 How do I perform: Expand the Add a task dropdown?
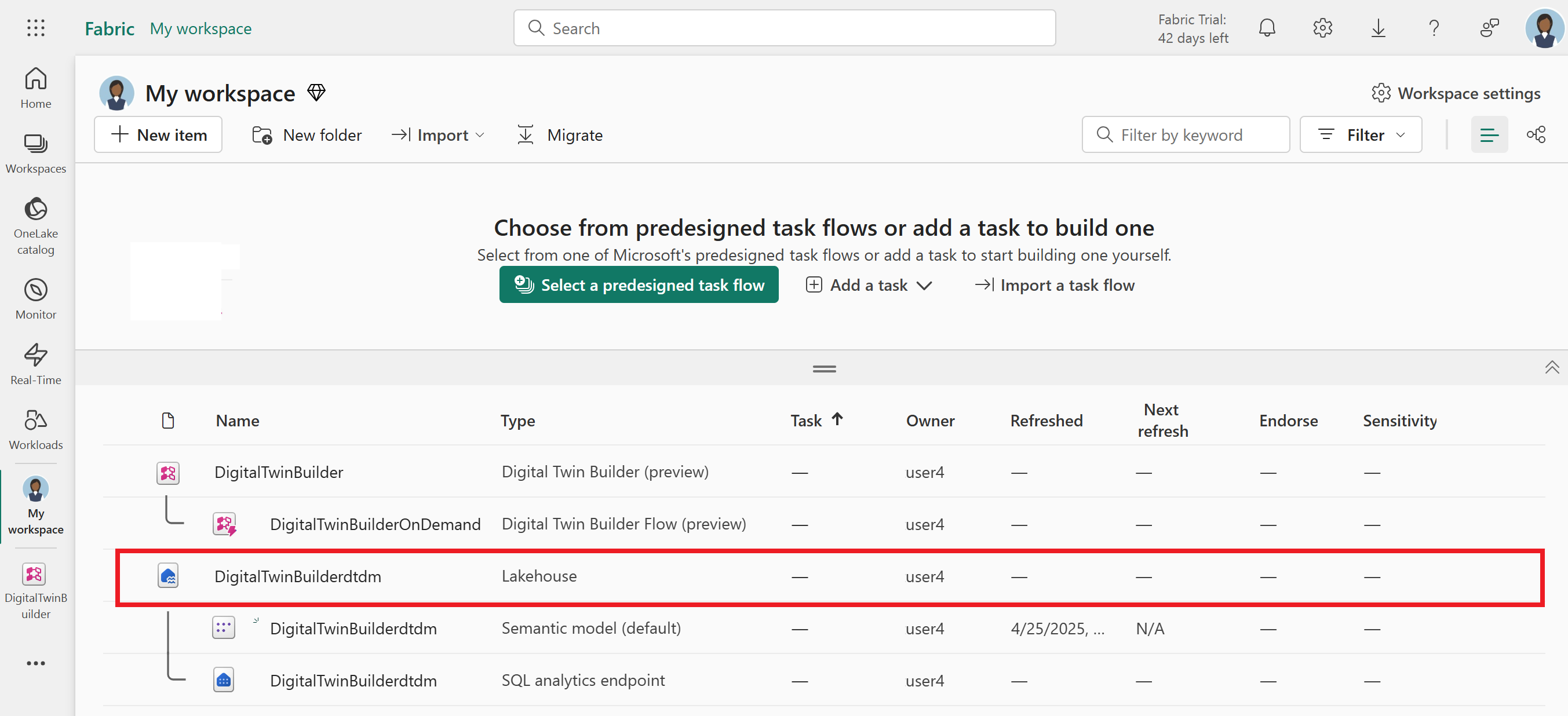(x=869, y=284)
